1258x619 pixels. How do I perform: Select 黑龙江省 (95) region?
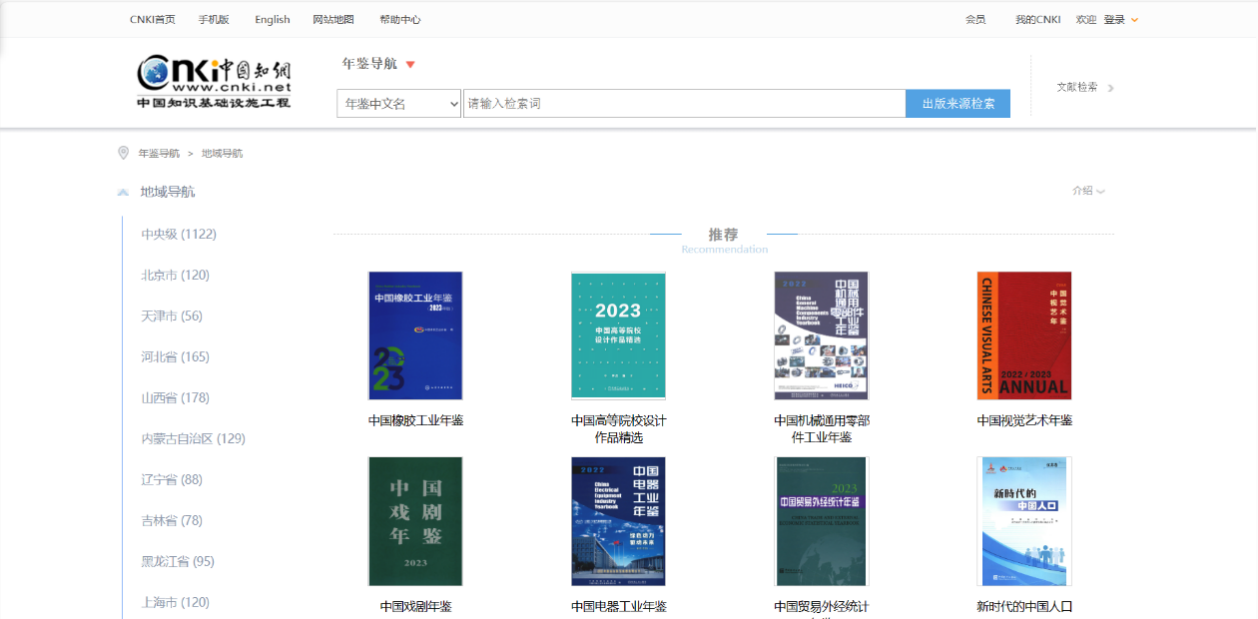click(178, 562)
